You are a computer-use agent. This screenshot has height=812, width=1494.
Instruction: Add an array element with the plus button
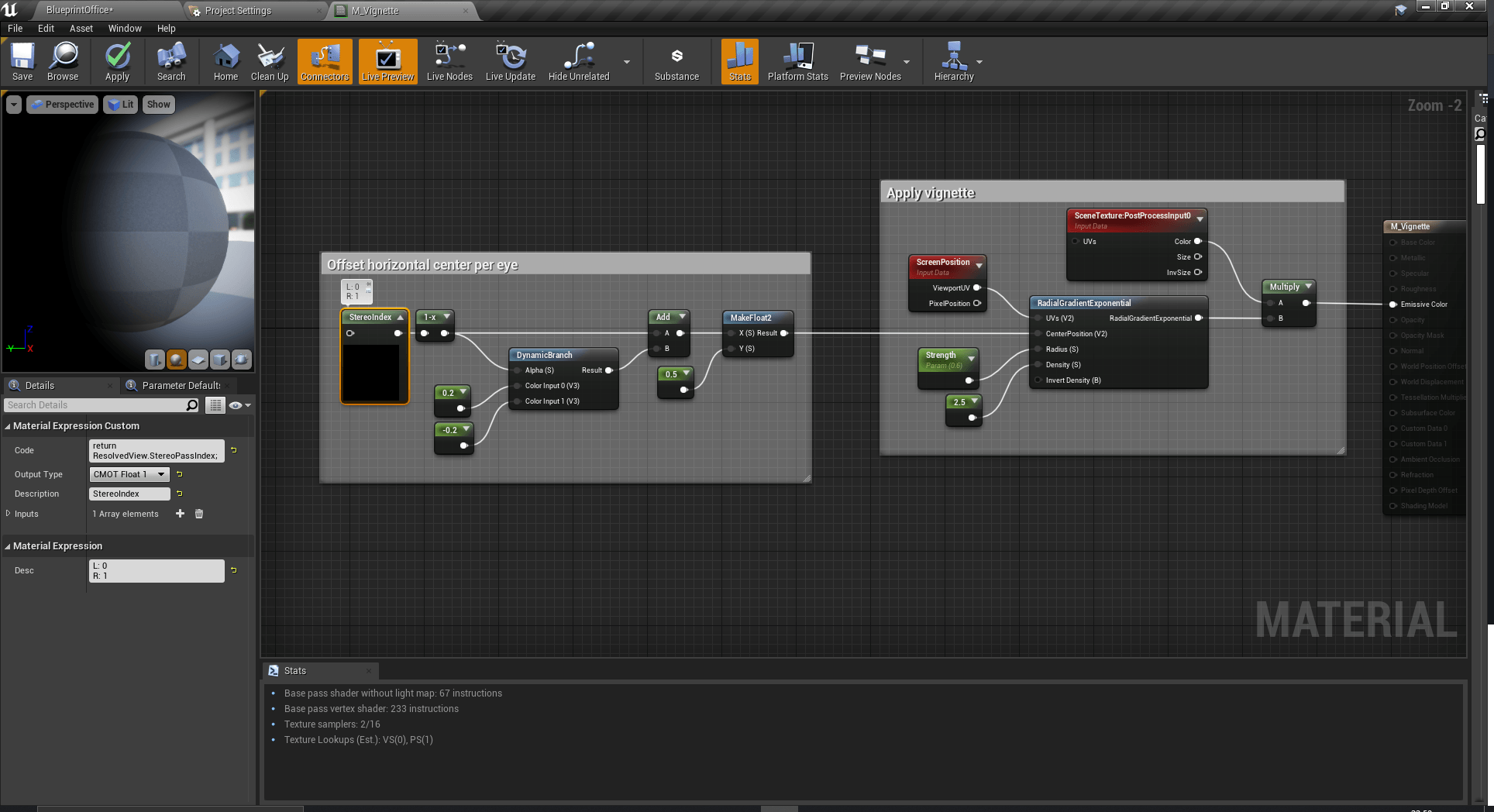(180, 514)
